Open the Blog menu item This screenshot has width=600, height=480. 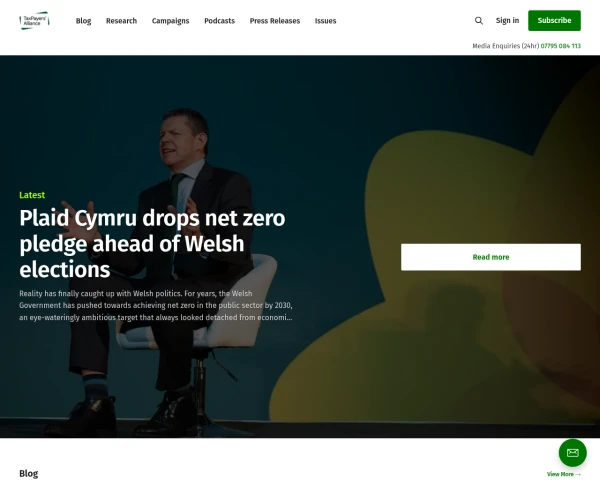point(83,21)
